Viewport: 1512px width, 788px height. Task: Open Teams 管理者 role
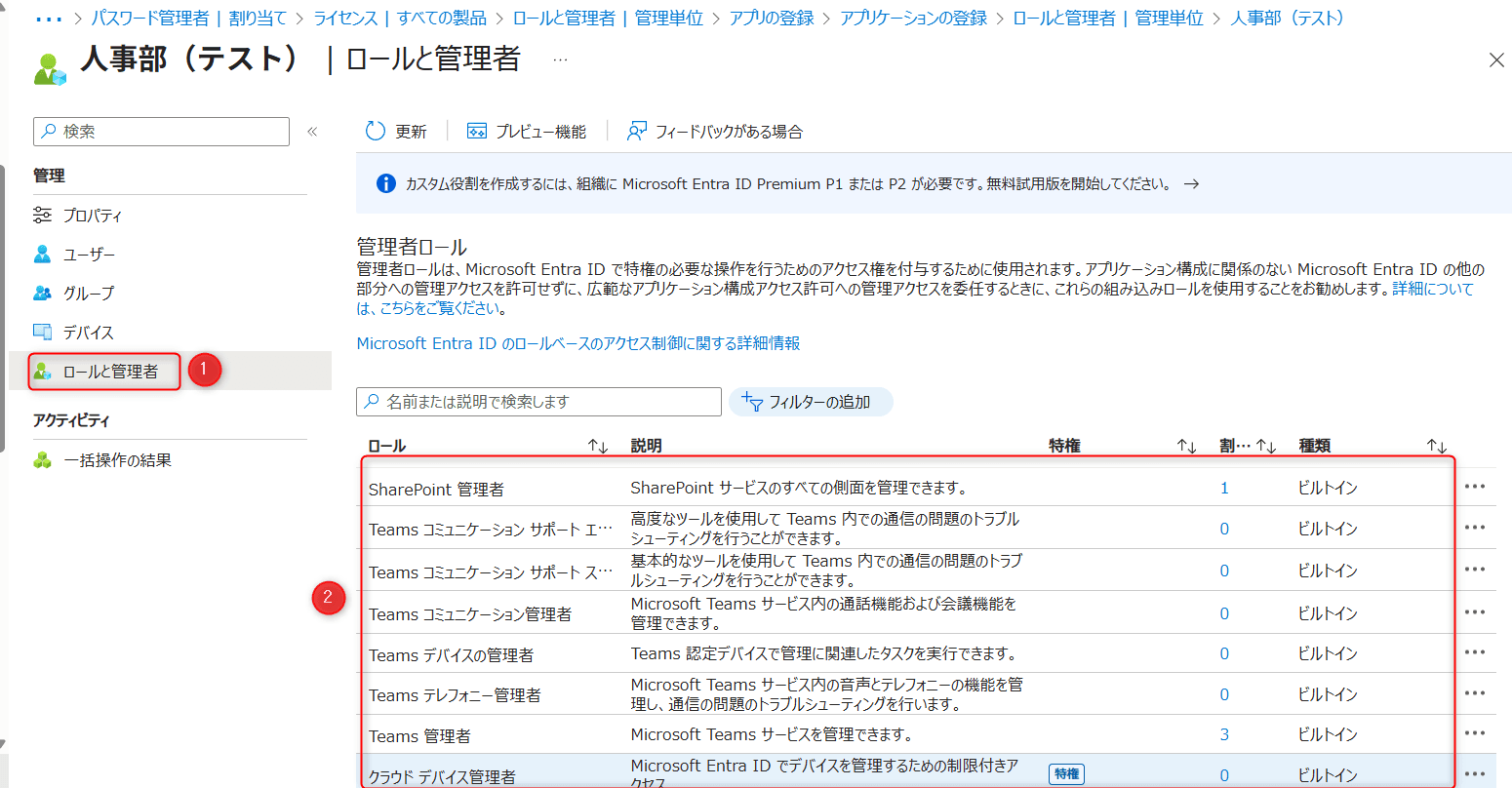(419, 736)
